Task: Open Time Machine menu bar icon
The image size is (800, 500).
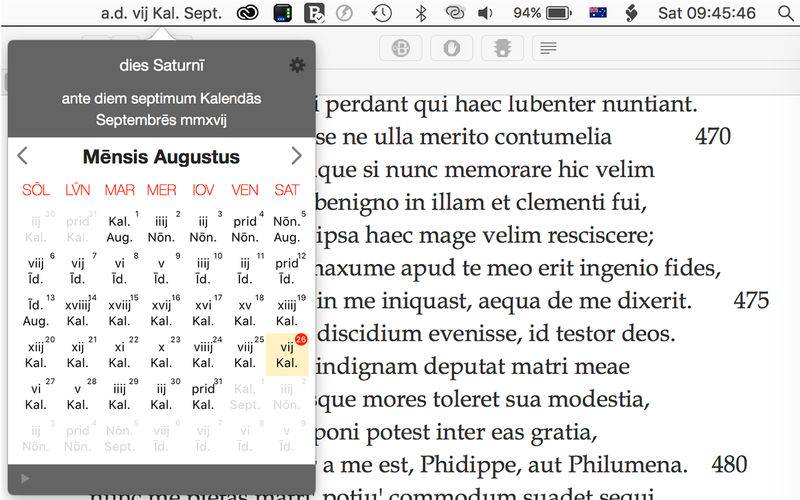Action: point(381,13)
